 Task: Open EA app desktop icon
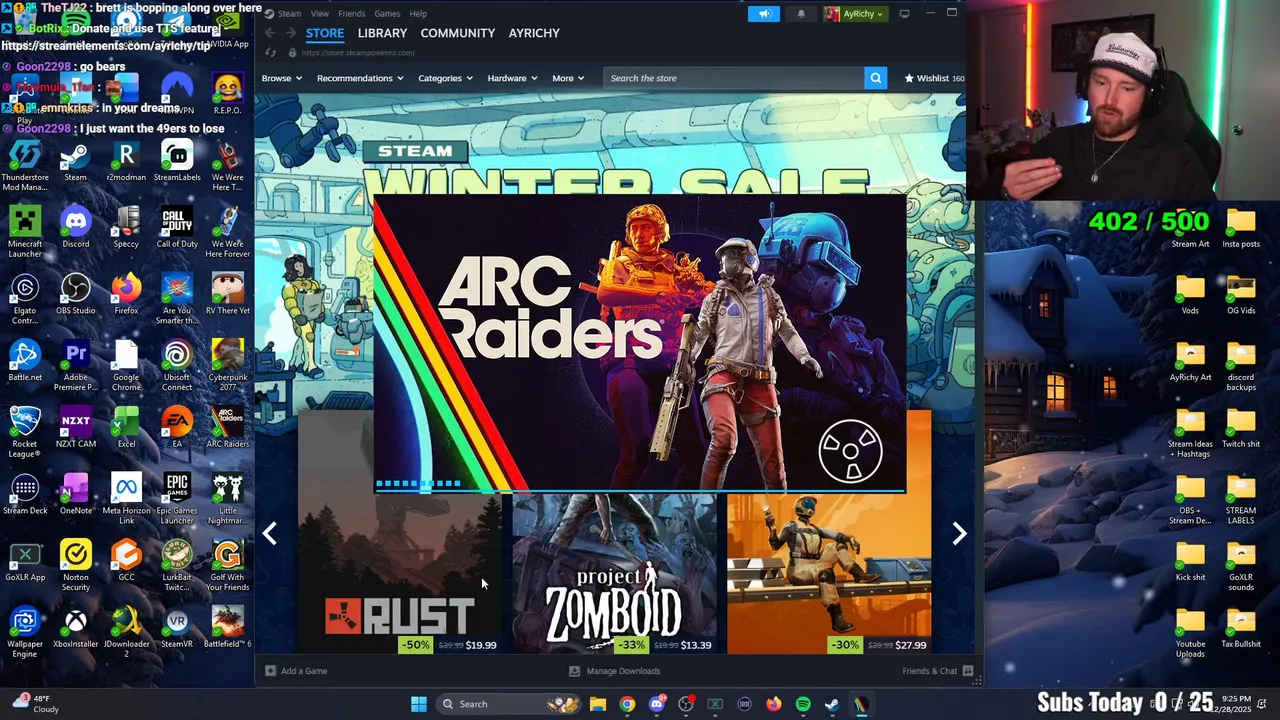pyautogui.click(x=177, y=427)
